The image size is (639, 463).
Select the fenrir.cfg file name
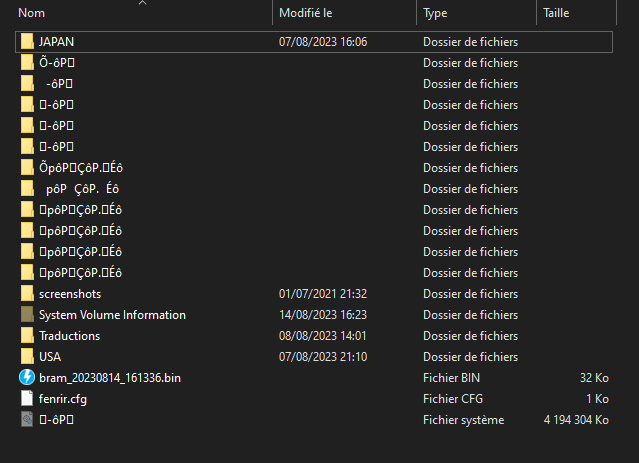(x=63, y=399)
